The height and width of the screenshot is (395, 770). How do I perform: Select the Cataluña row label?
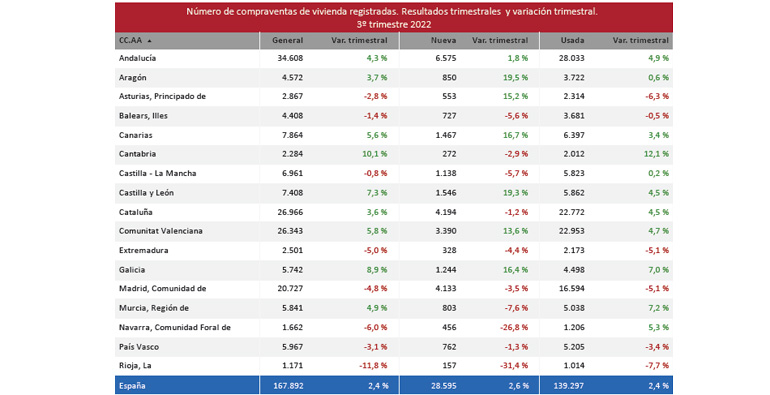[136, 212]
